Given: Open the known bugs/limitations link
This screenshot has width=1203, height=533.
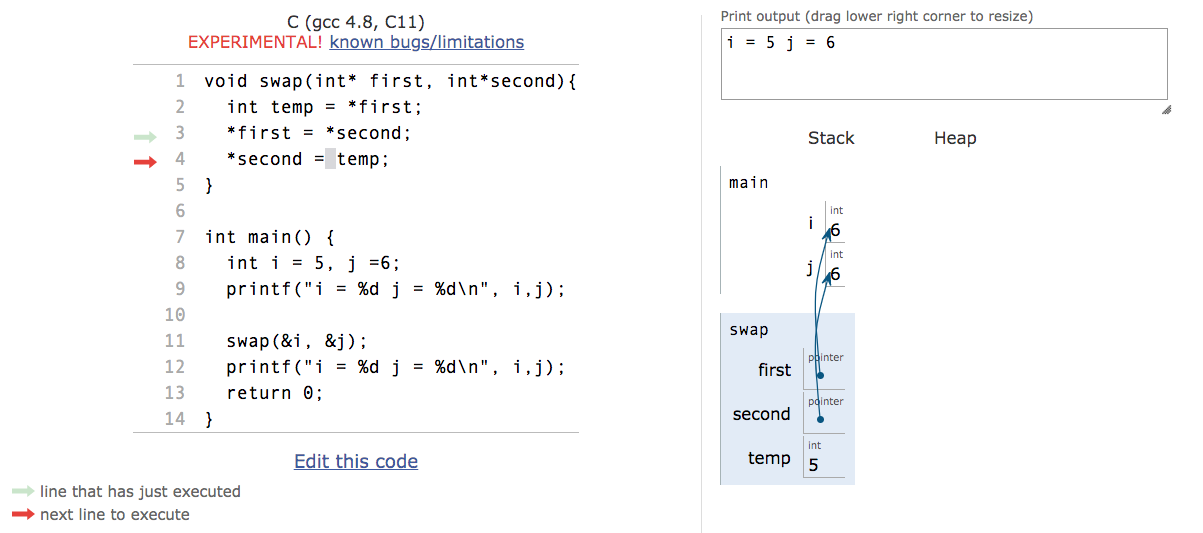Looking at the screenshot, I should 427,42.
